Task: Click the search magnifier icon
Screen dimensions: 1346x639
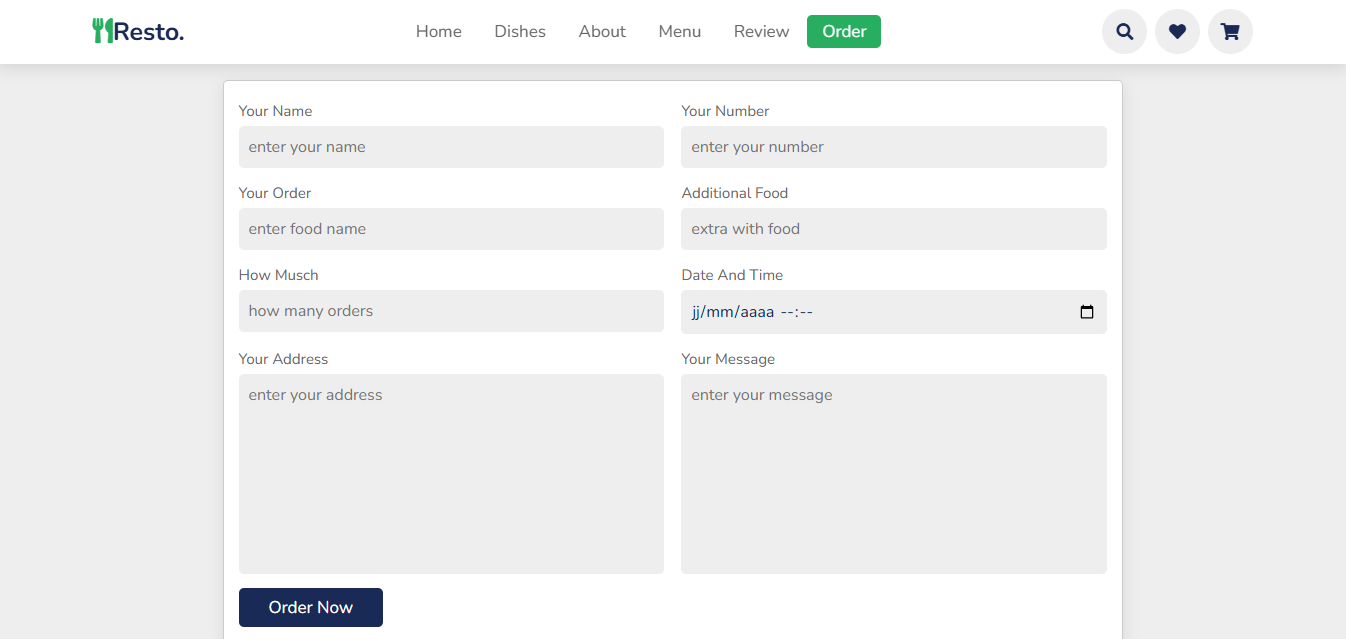Action: pos(1124,32)
